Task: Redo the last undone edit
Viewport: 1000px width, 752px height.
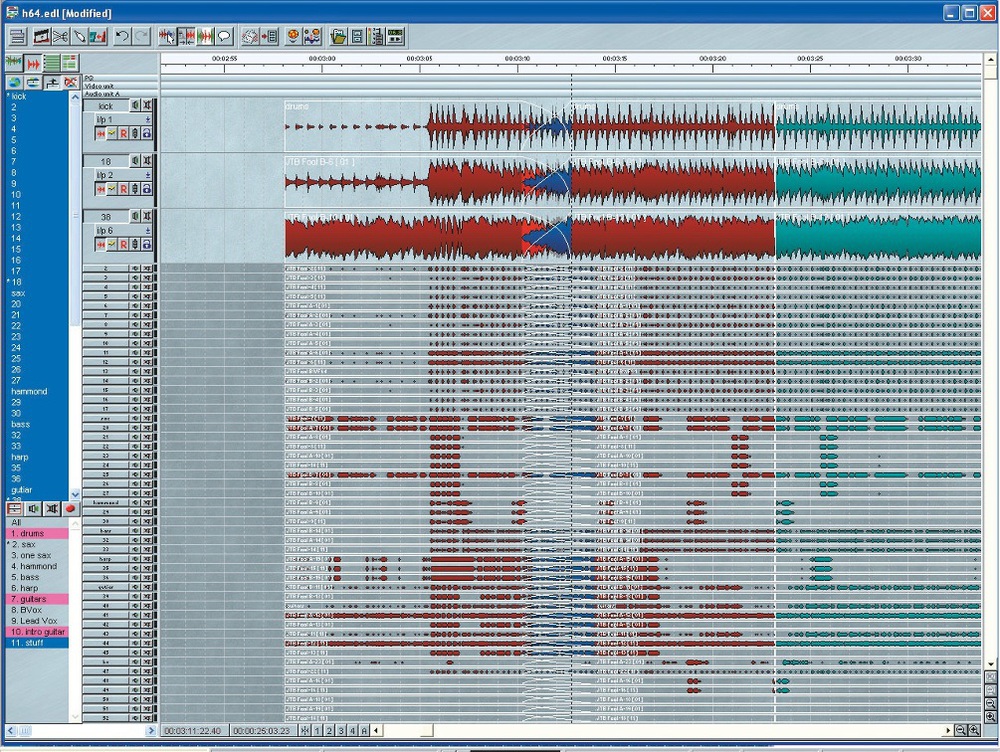Action: point(141,37)
